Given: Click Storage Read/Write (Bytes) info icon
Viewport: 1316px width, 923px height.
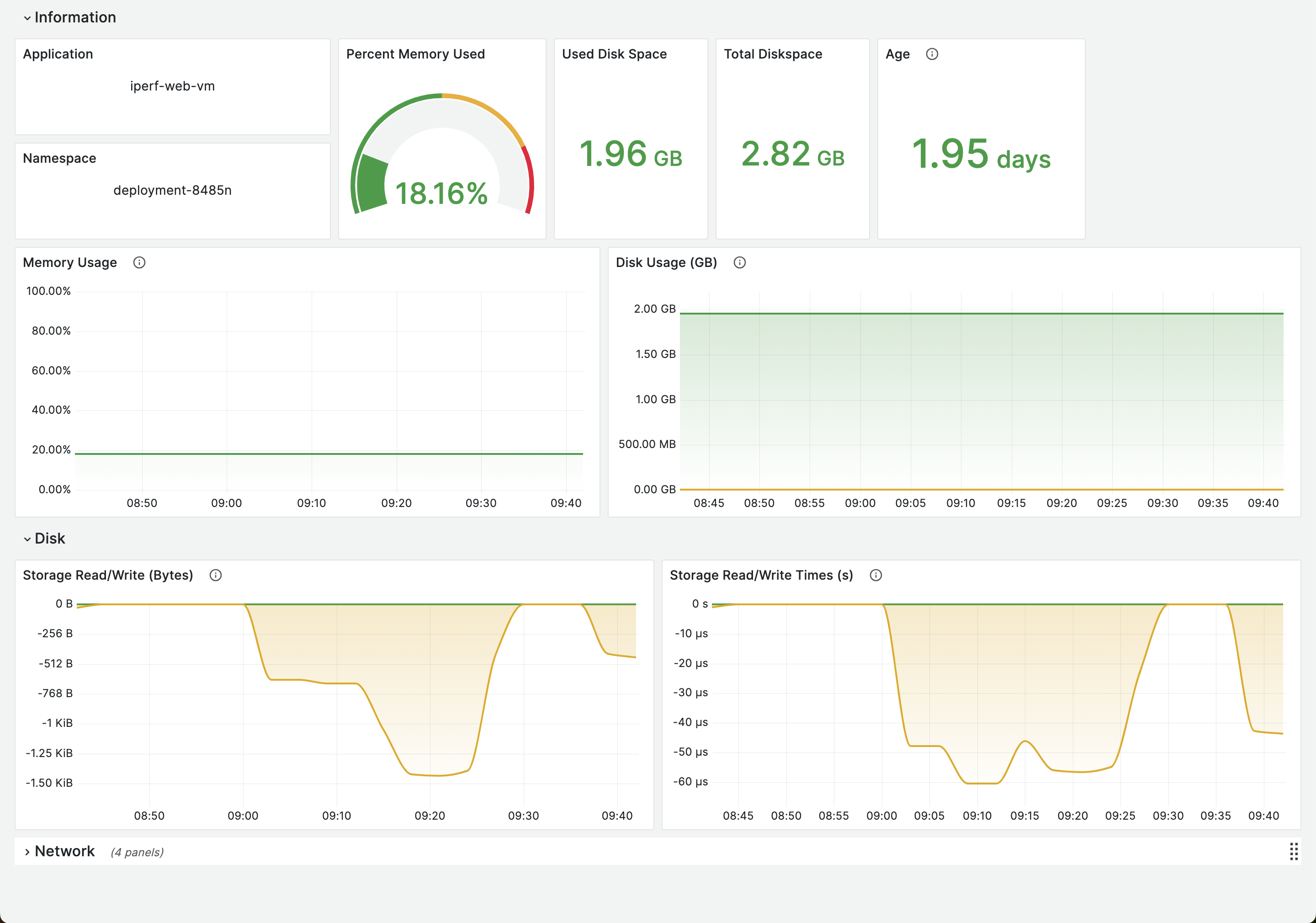Looking at the screenshot, I should [x=216, y=575].
